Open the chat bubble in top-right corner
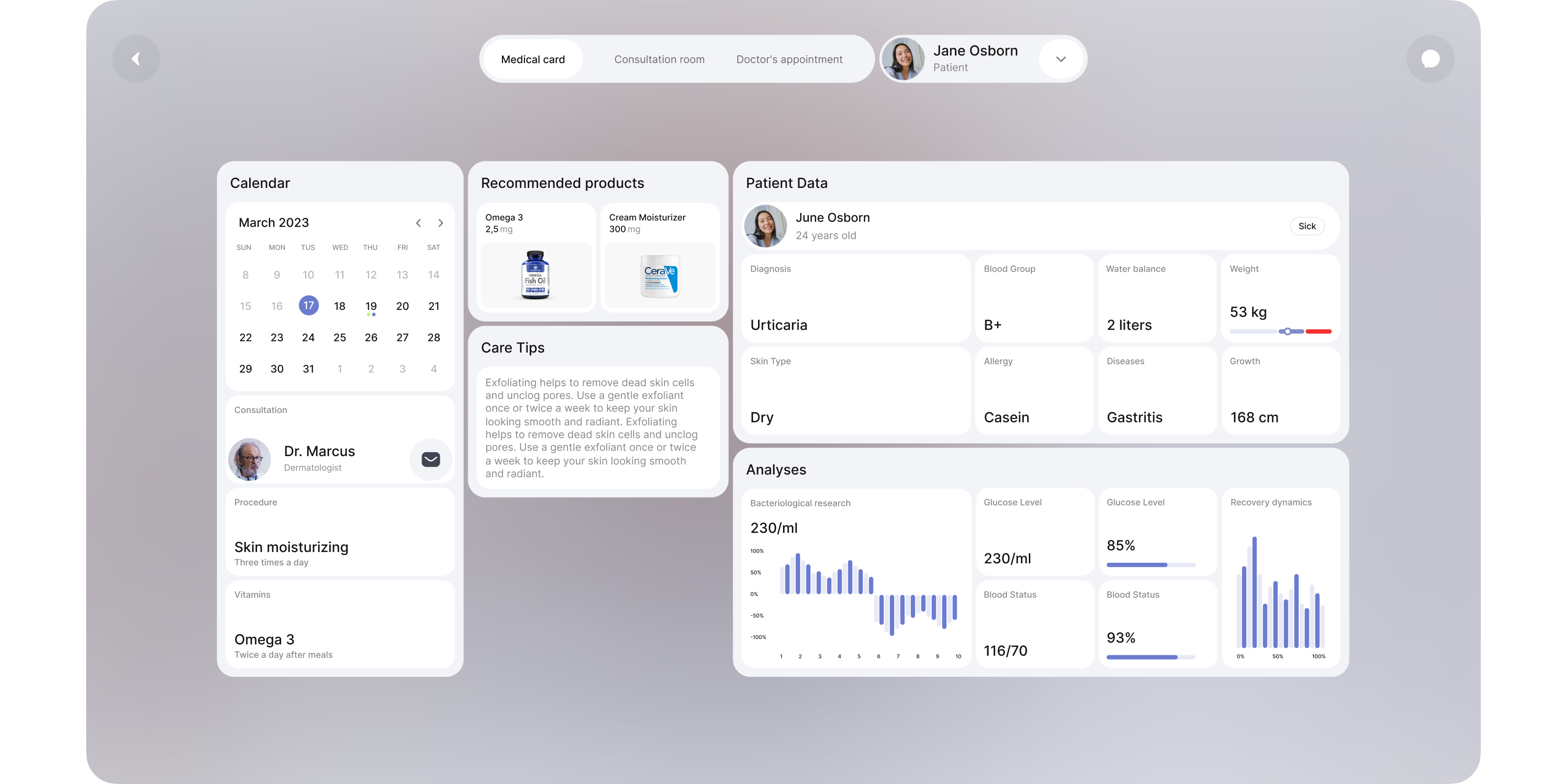The image size is (1567, 784). (x=1431, y=58)
